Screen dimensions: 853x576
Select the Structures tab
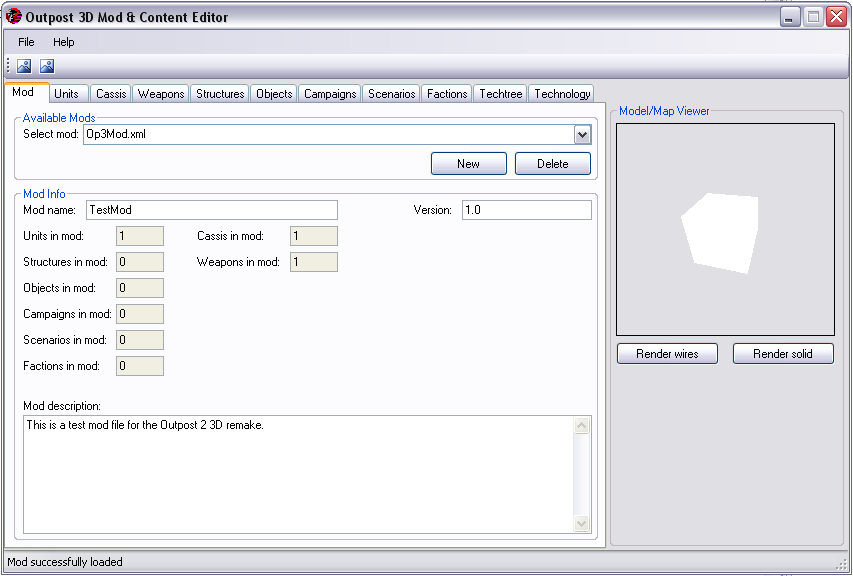coord(220,94)
